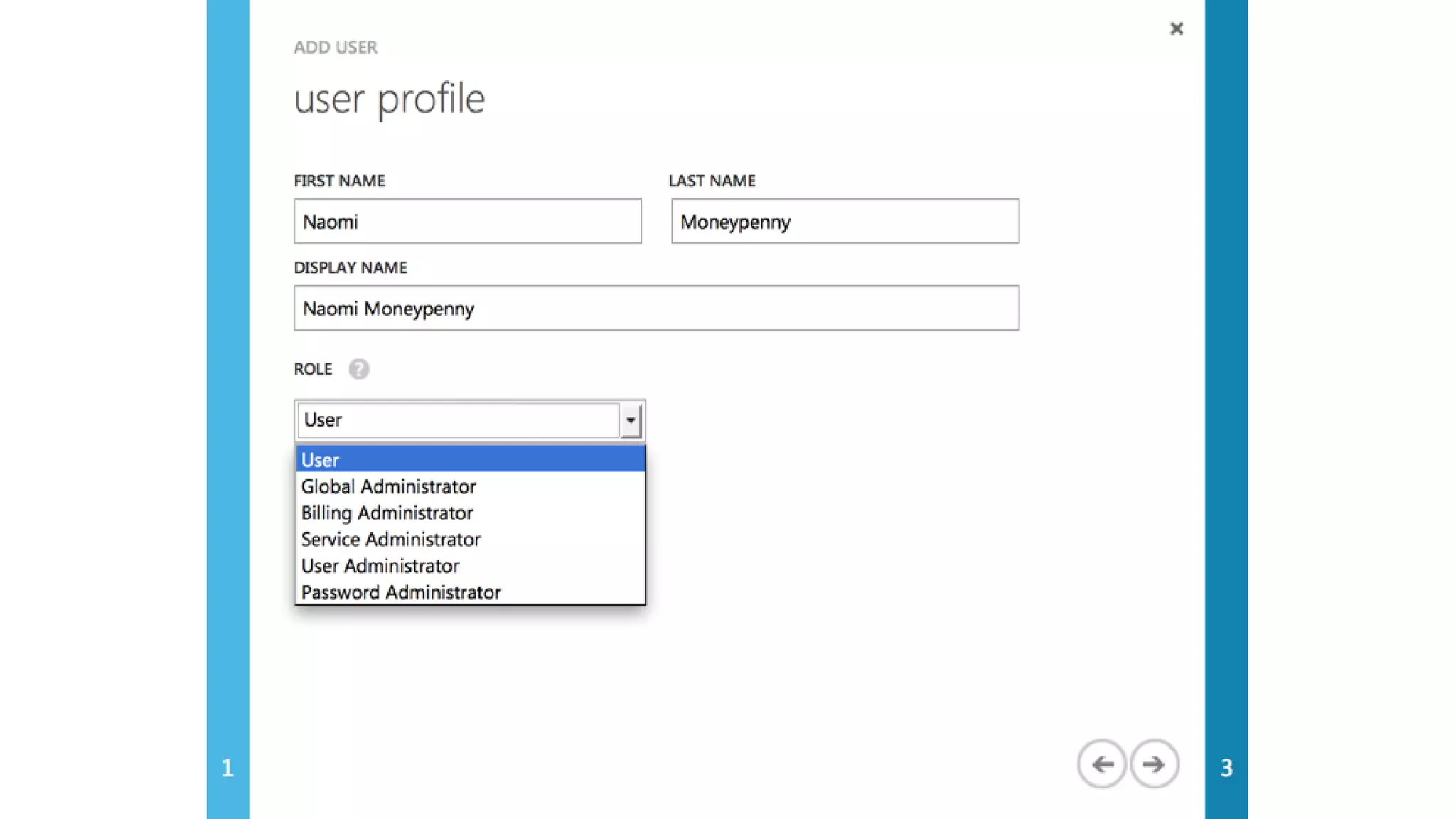
Task: Click the First Name field containing Naomi
Action: click(x=467, y=221)
